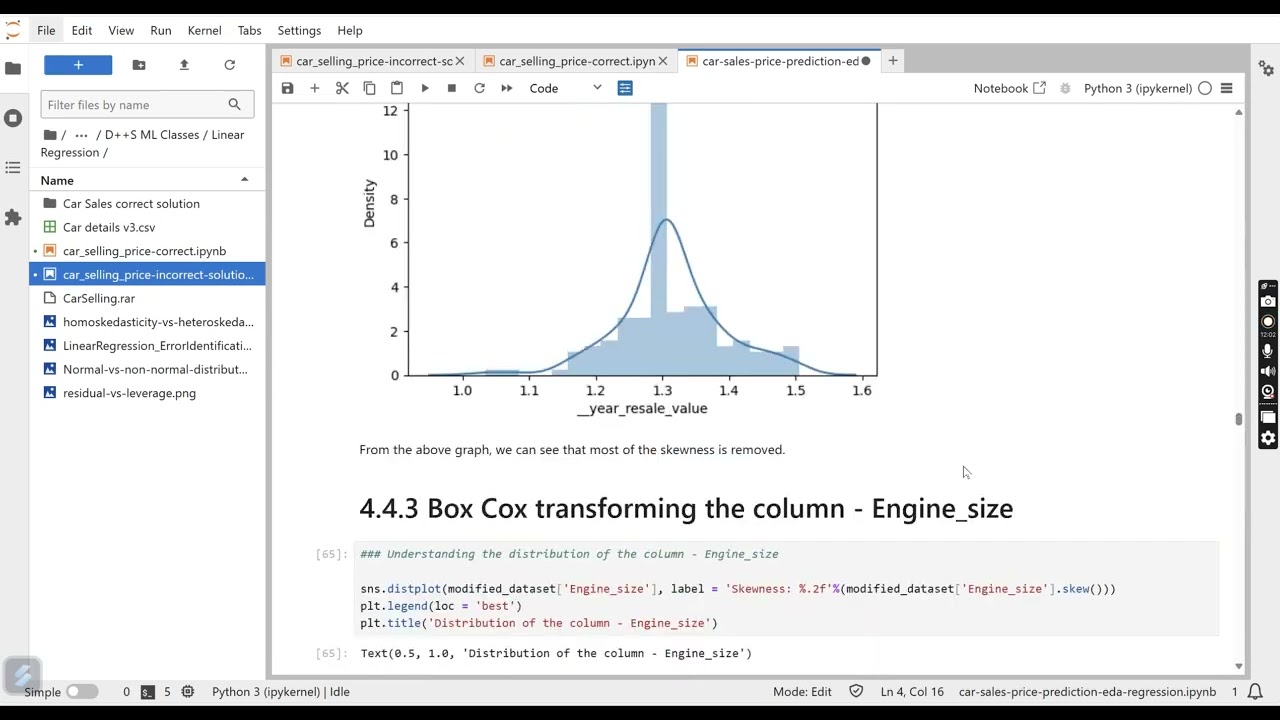The width and height of the screenshot is (1280, 720).
Task: Click the blue render side-by-side toolbar icon
Action: tap(625, 88)
